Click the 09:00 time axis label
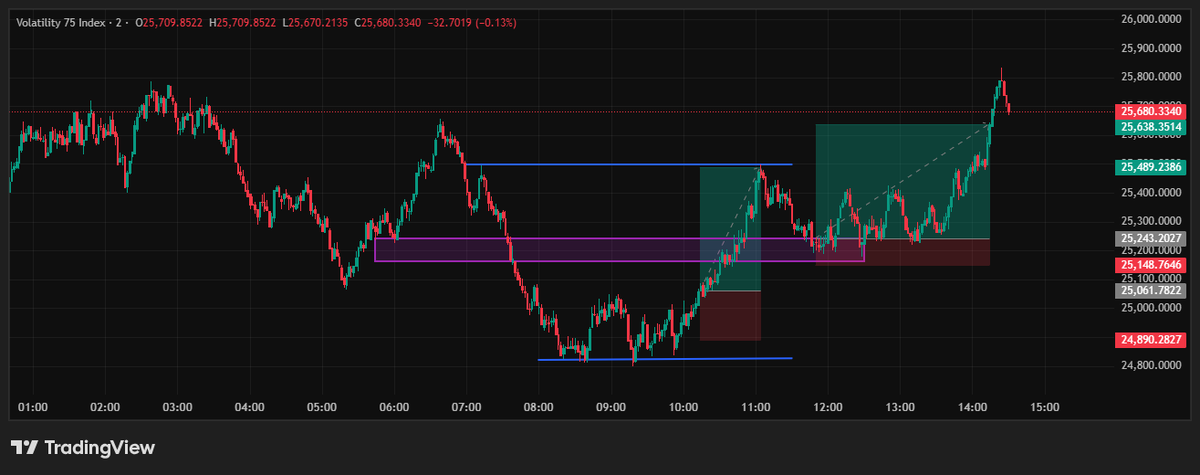 click(610, 407)
